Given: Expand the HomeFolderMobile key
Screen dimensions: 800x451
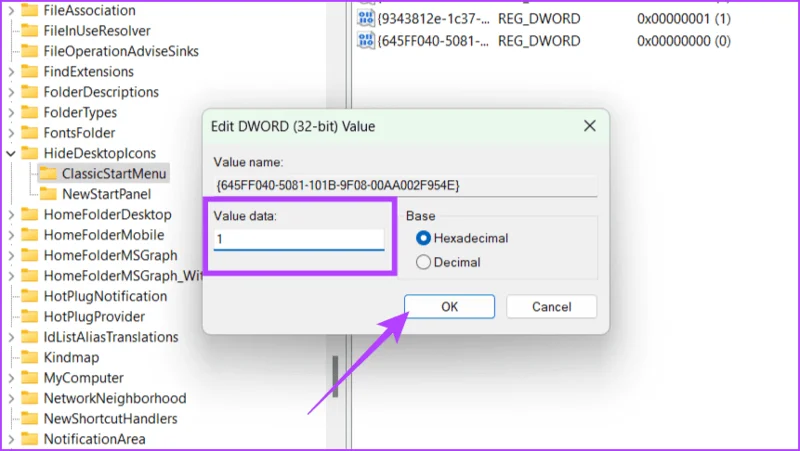Looking at the screenshot, I should point(11,235).
